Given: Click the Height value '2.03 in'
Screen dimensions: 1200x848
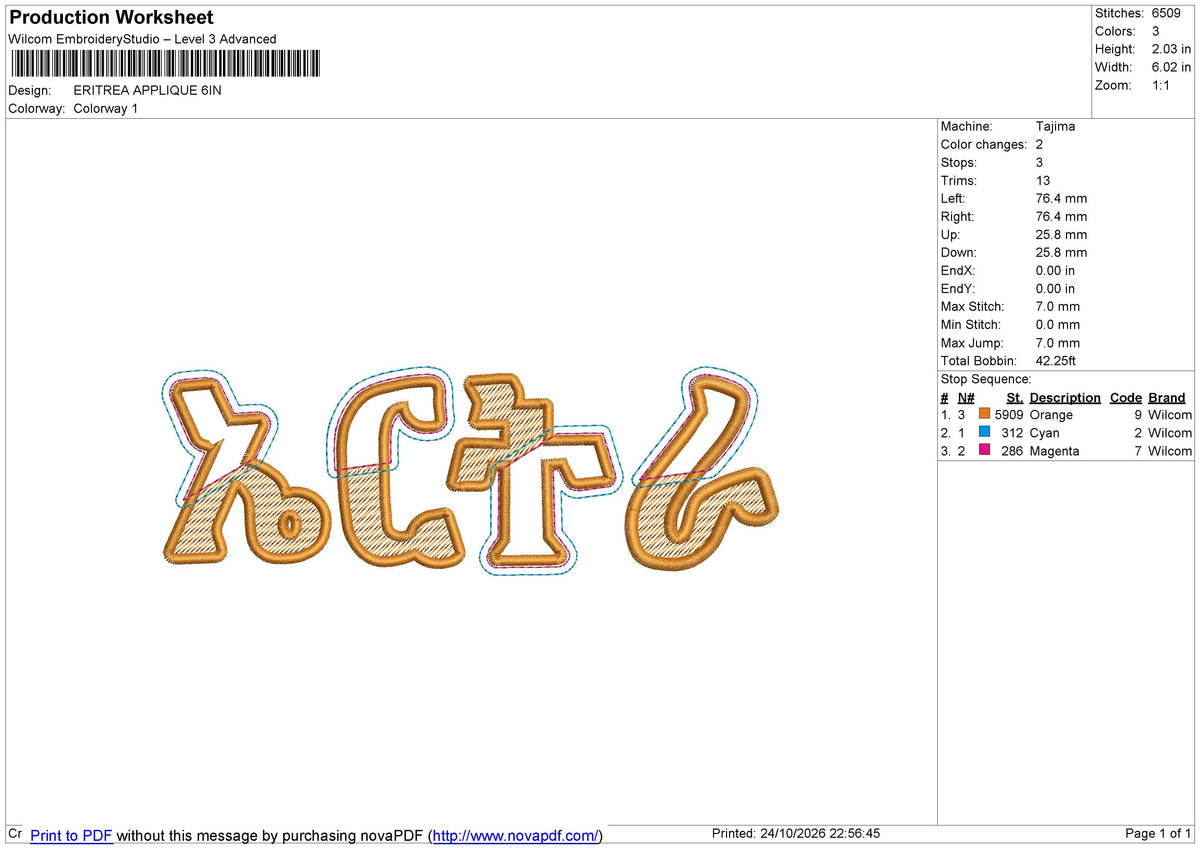Looking at the screenshot, I should pos(1171,49).
